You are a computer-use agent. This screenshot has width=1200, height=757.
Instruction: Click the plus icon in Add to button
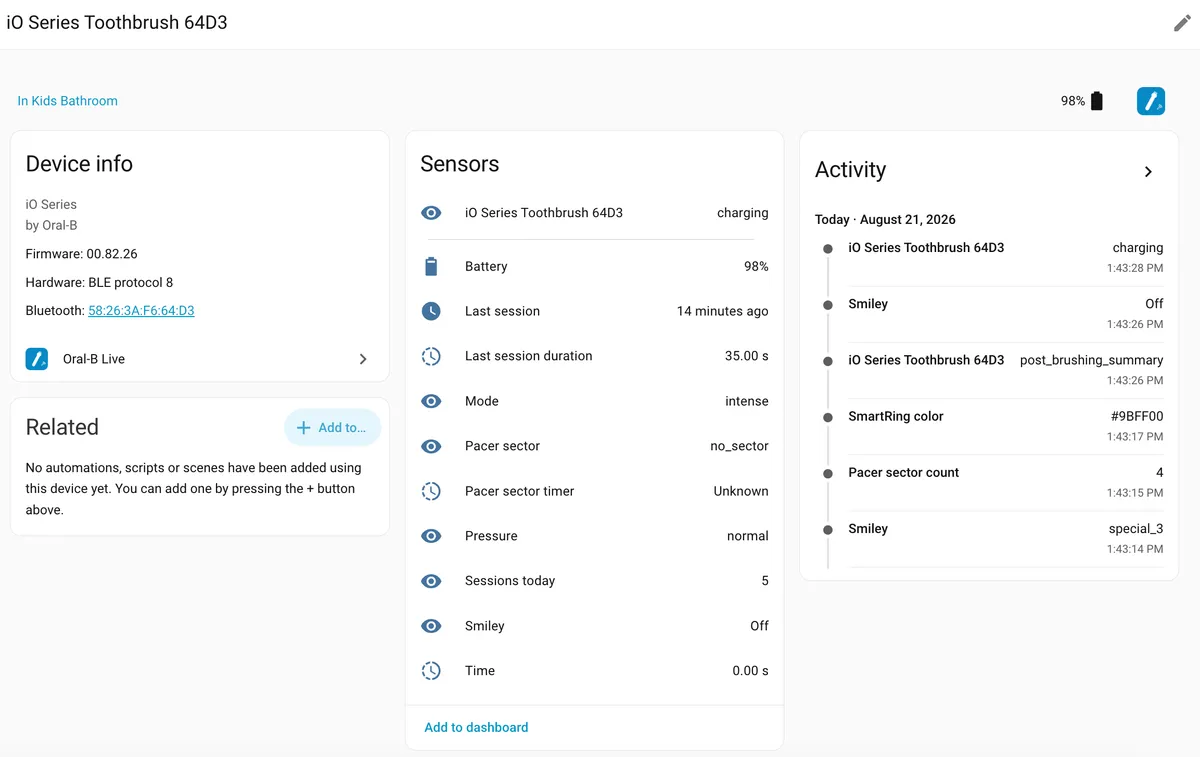click(x=304, y=428)
